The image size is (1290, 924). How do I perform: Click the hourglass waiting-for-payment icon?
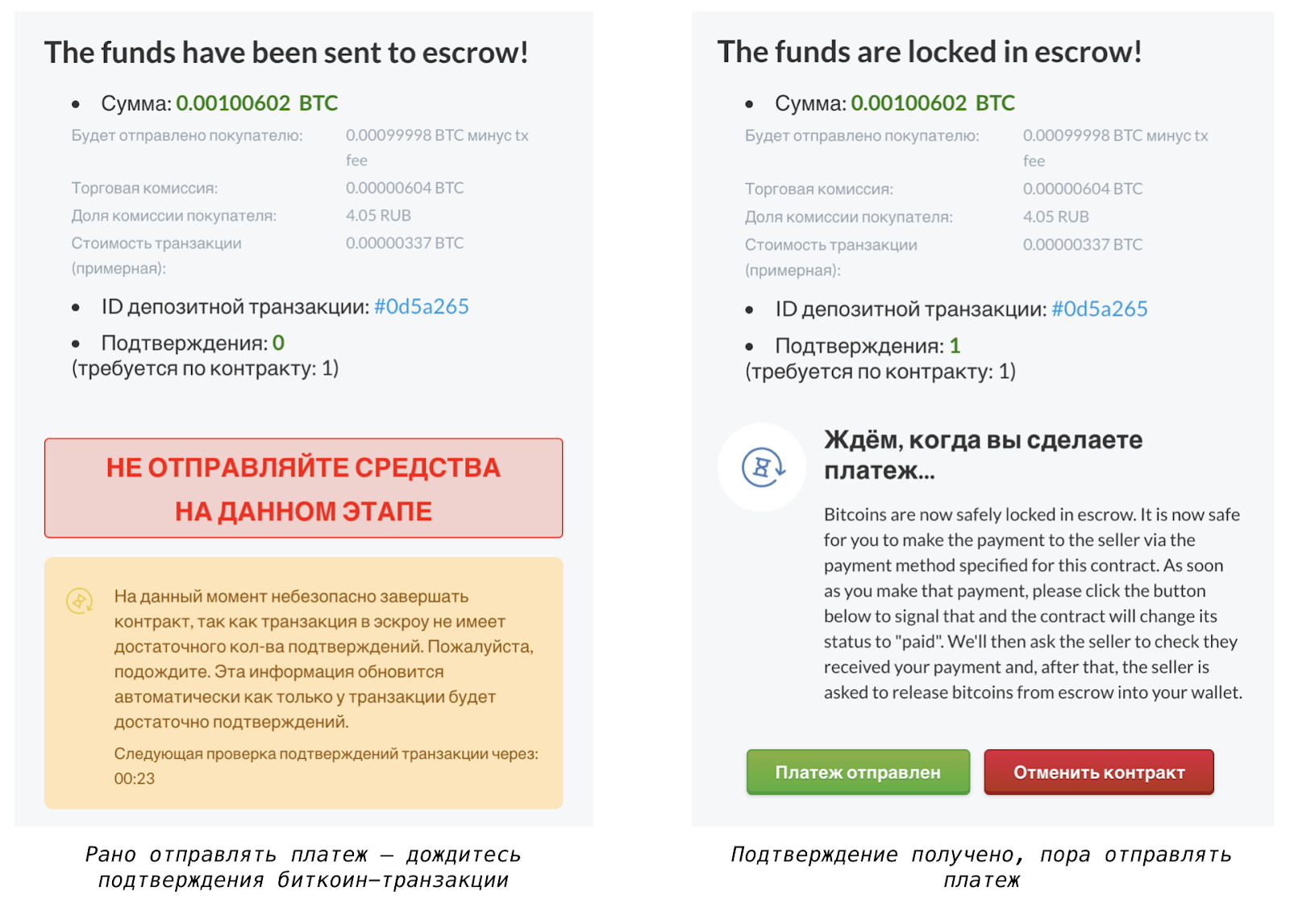(762, 467)
